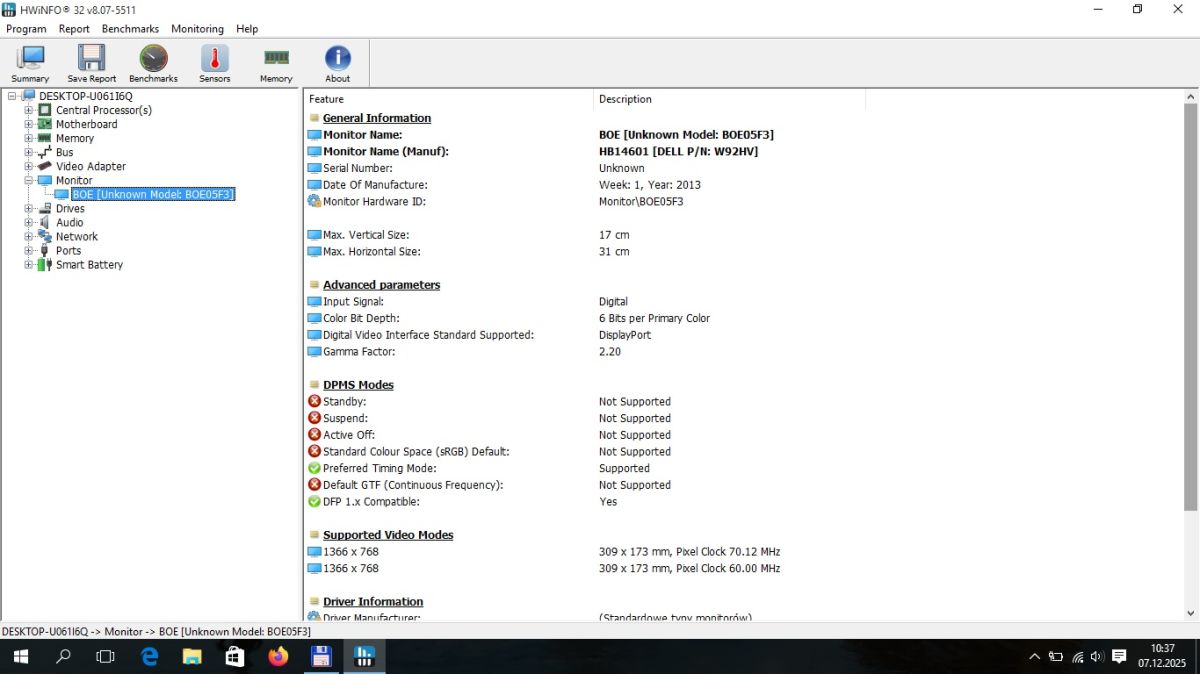Open the Summary toolbar icon
The image size is (1200, 674).
[x=30, y=64]
